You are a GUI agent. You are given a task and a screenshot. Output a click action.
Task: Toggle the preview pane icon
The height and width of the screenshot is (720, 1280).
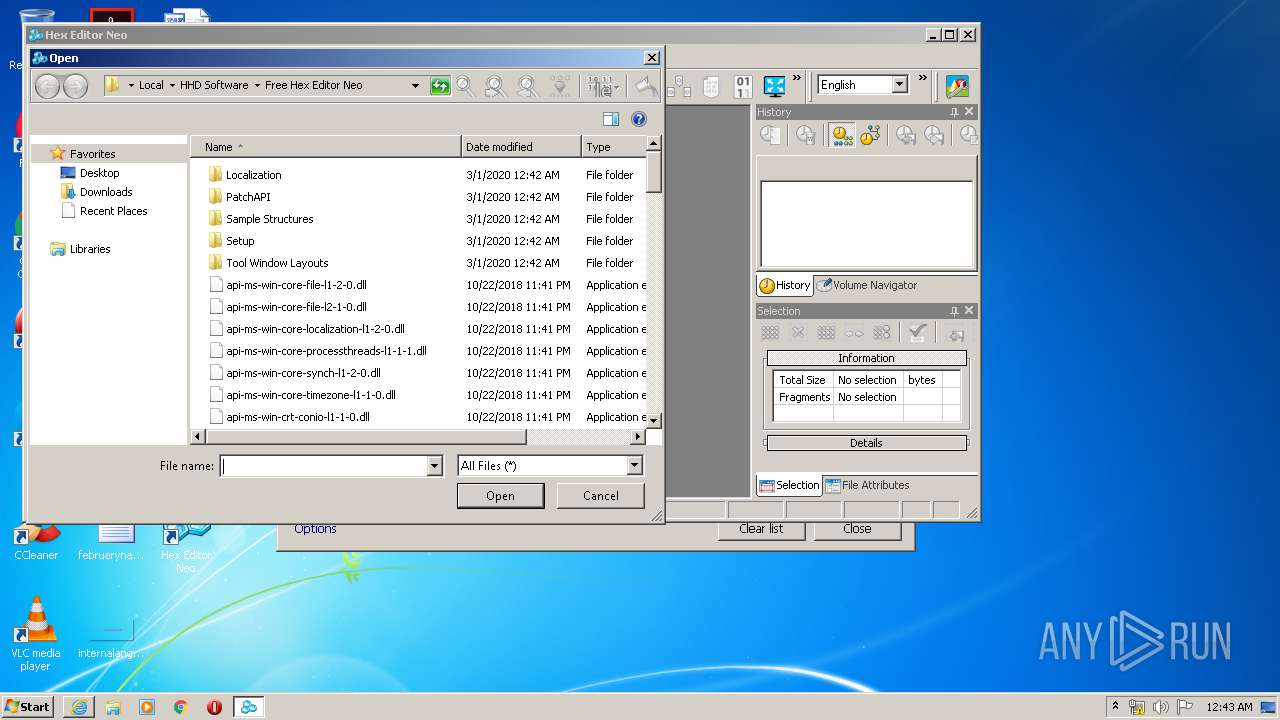click(x=611, y=119)
